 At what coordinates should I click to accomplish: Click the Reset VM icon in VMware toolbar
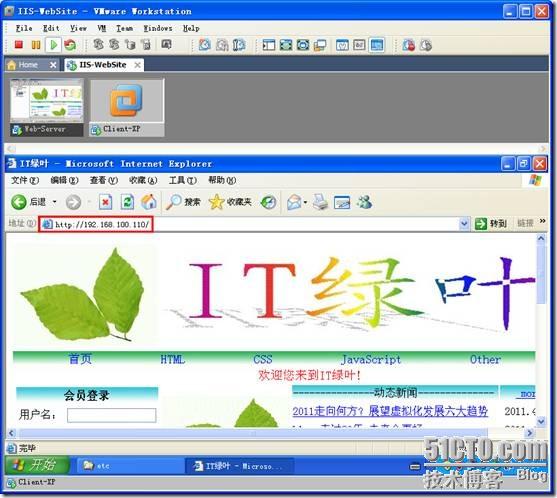pyautogui.click(x=70, y=45)
